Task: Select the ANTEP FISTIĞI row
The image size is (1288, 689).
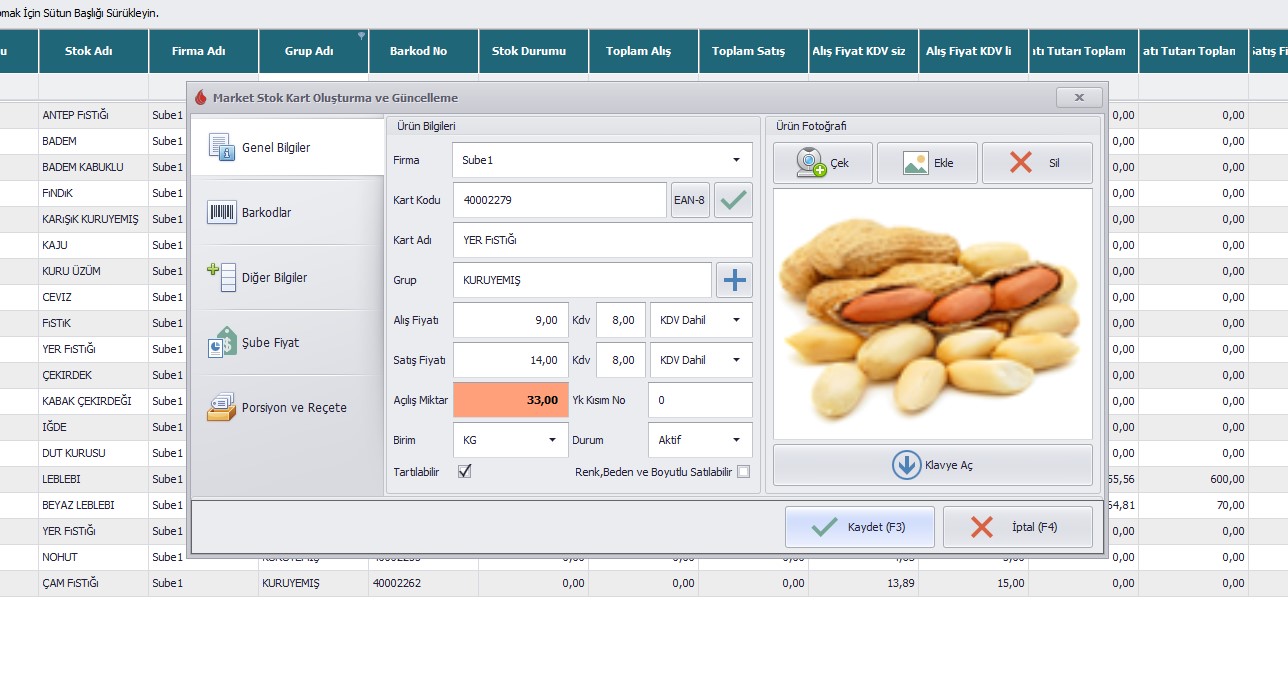Action: click(x=94, y=115)
